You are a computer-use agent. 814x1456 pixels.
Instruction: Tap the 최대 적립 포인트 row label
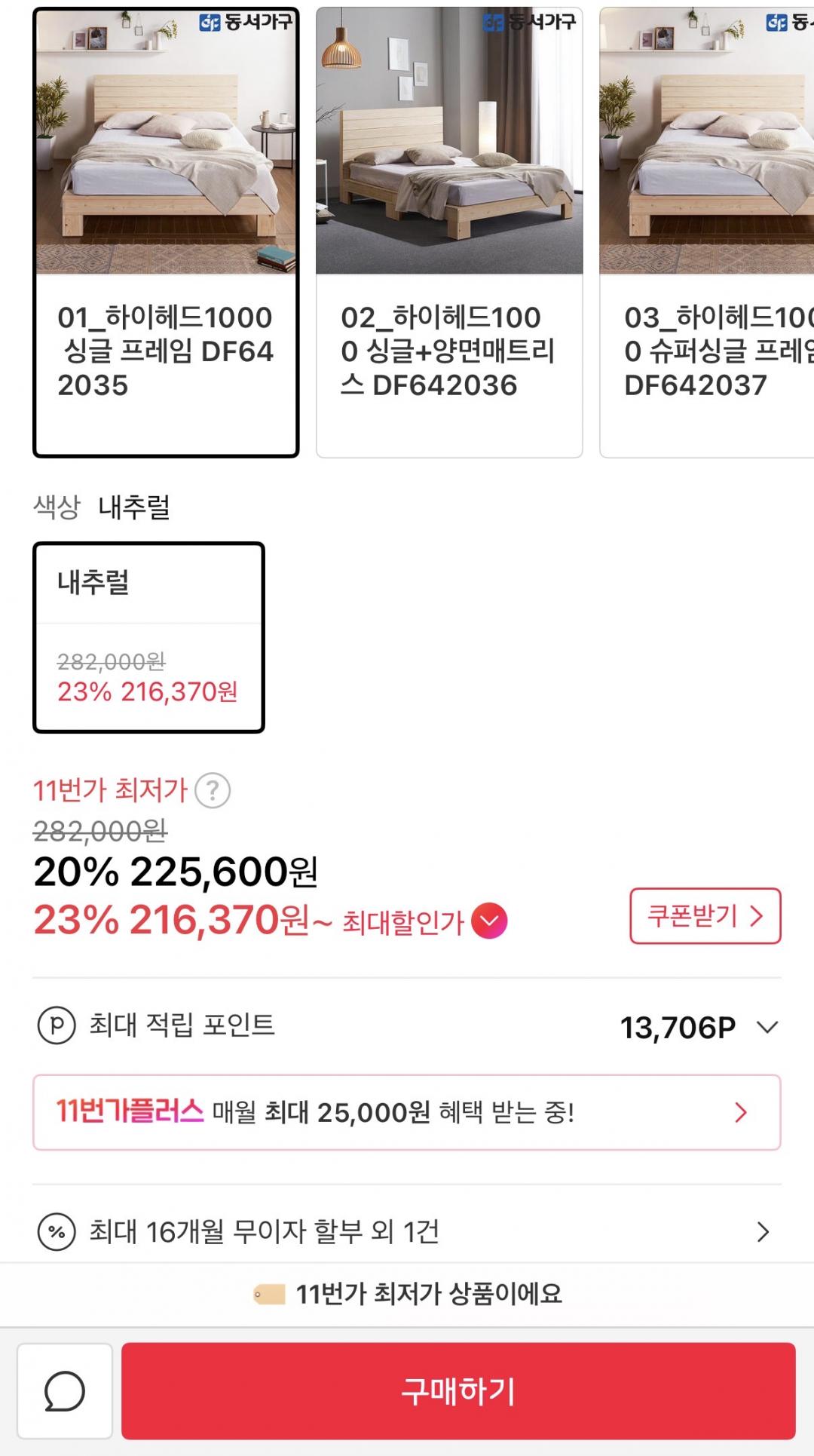[182, 1025]
